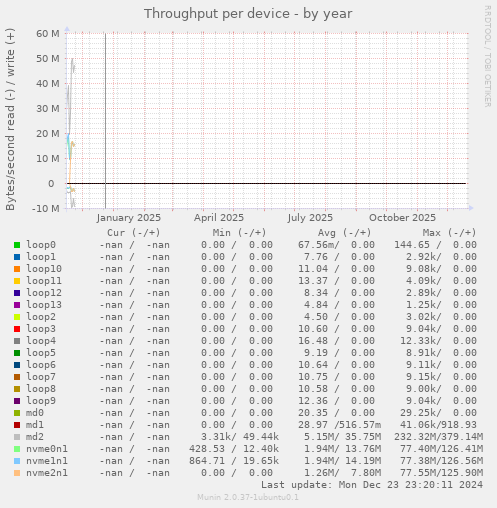
Task: Select the nvme2n1 device label
Action: click(47, 473)
